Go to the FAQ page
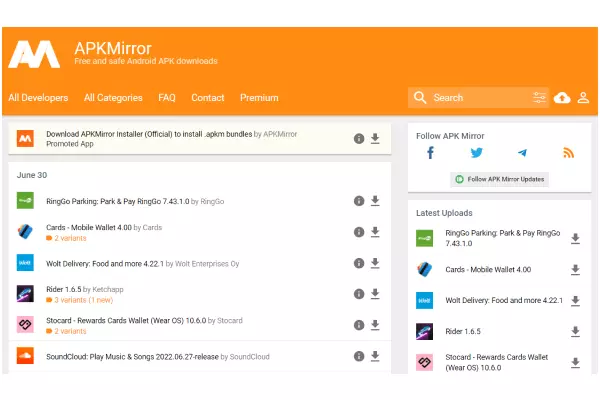The width and height of the screenshot is (600, 400). pos(167,98)
